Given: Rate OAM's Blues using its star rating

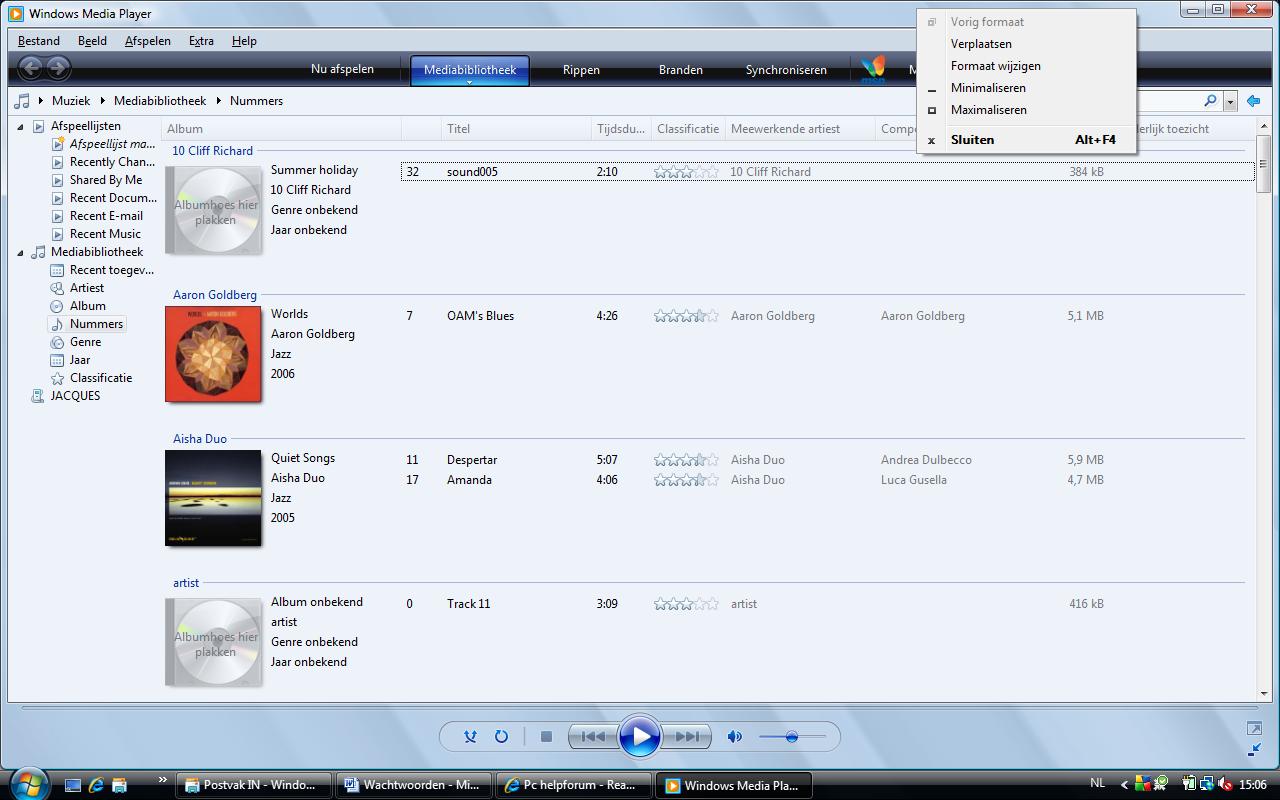Looking at the screenshot, I should coord(686,316).
